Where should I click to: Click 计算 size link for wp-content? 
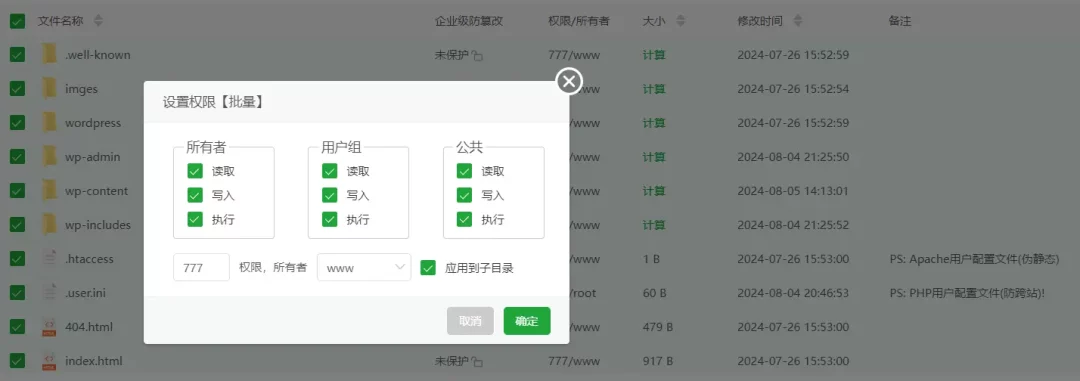click(654, 190)
